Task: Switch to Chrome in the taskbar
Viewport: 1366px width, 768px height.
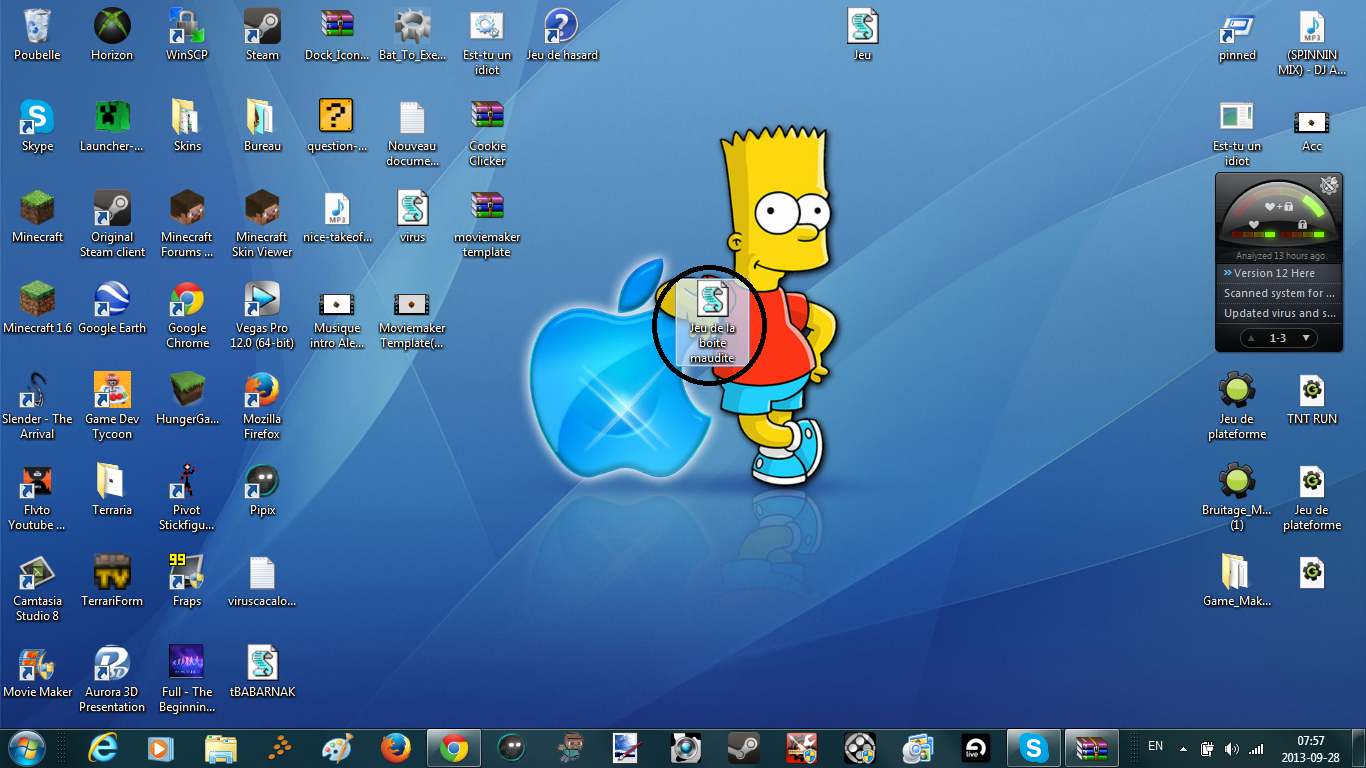Action: pyautogui.click(x=454, y=748)
